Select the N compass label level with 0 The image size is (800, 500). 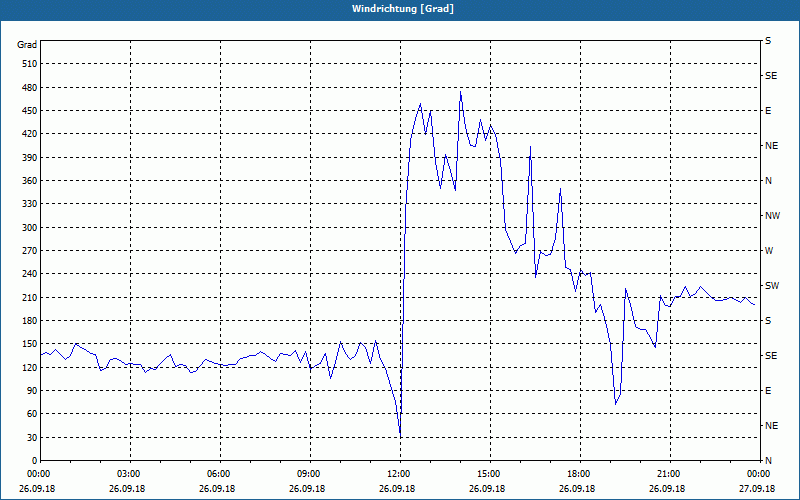(x=768, y=461)
